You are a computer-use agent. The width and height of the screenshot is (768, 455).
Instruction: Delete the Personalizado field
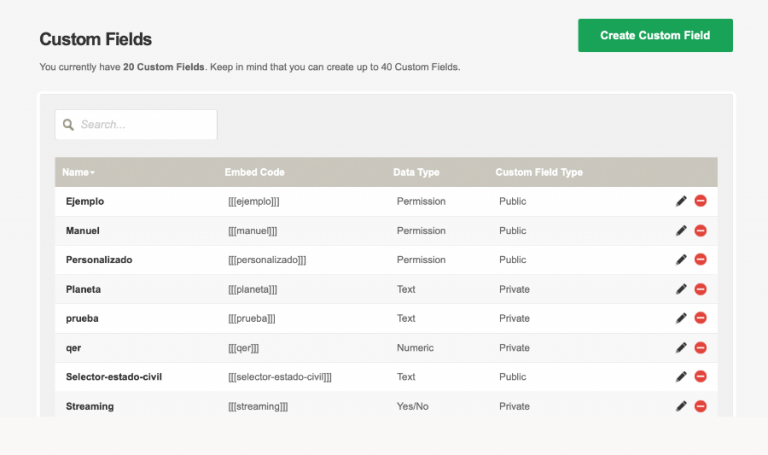[x=700, y=259]
